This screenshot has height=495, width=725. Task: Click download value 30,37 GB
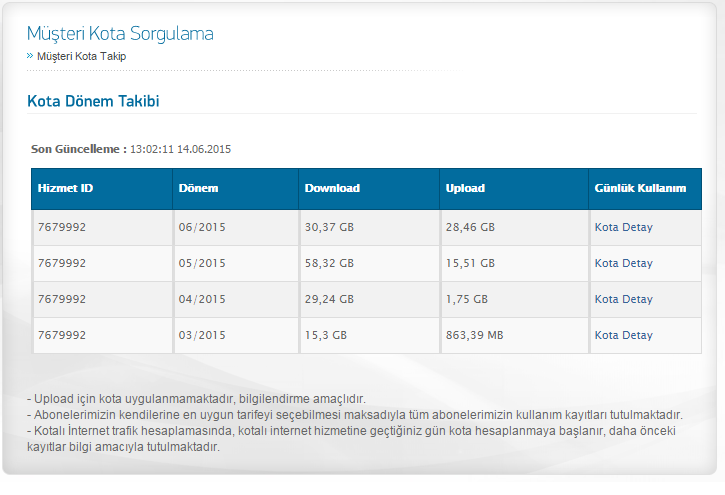coord(329,227)
